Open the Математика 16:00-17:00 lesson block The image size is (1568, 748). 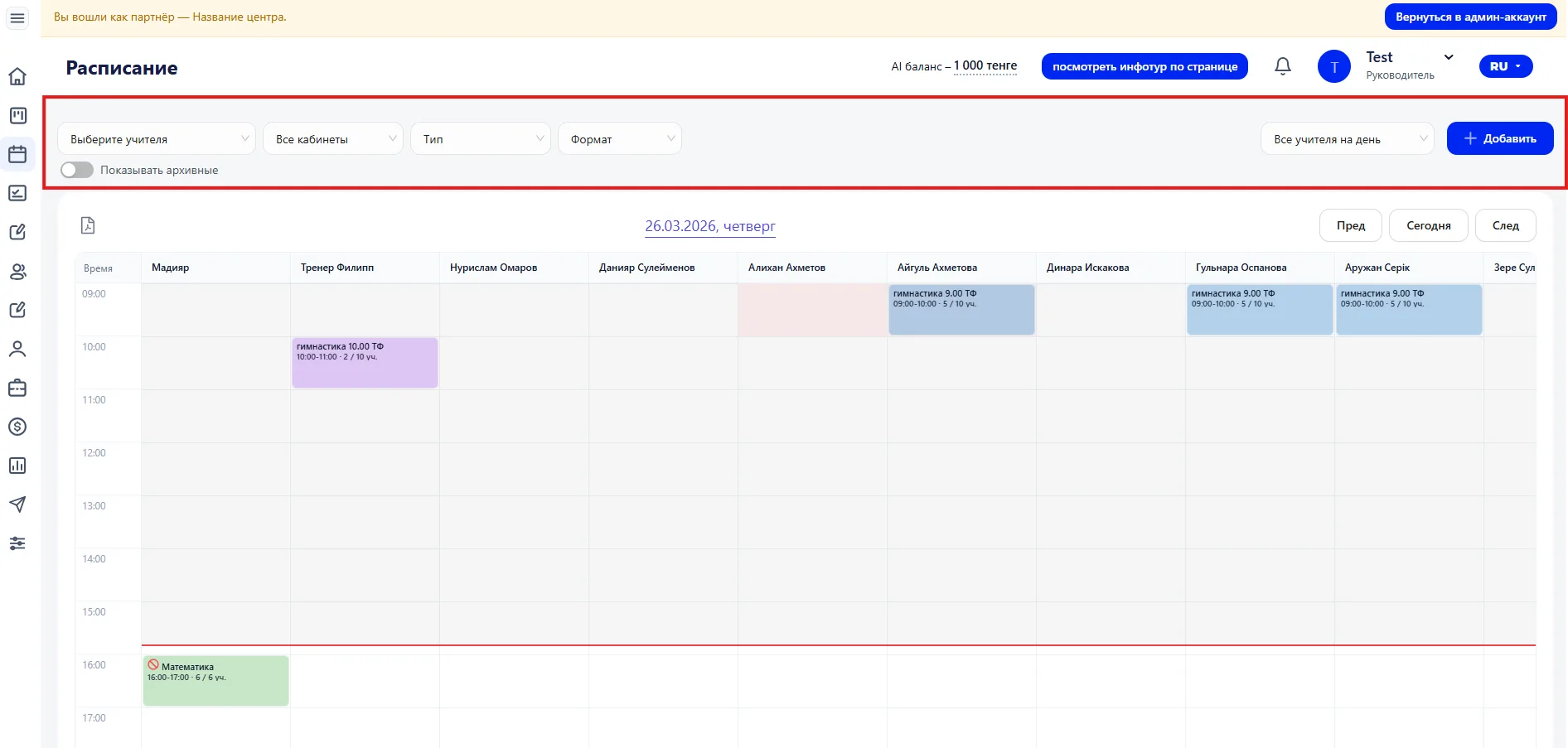click(x=215, y=681)
